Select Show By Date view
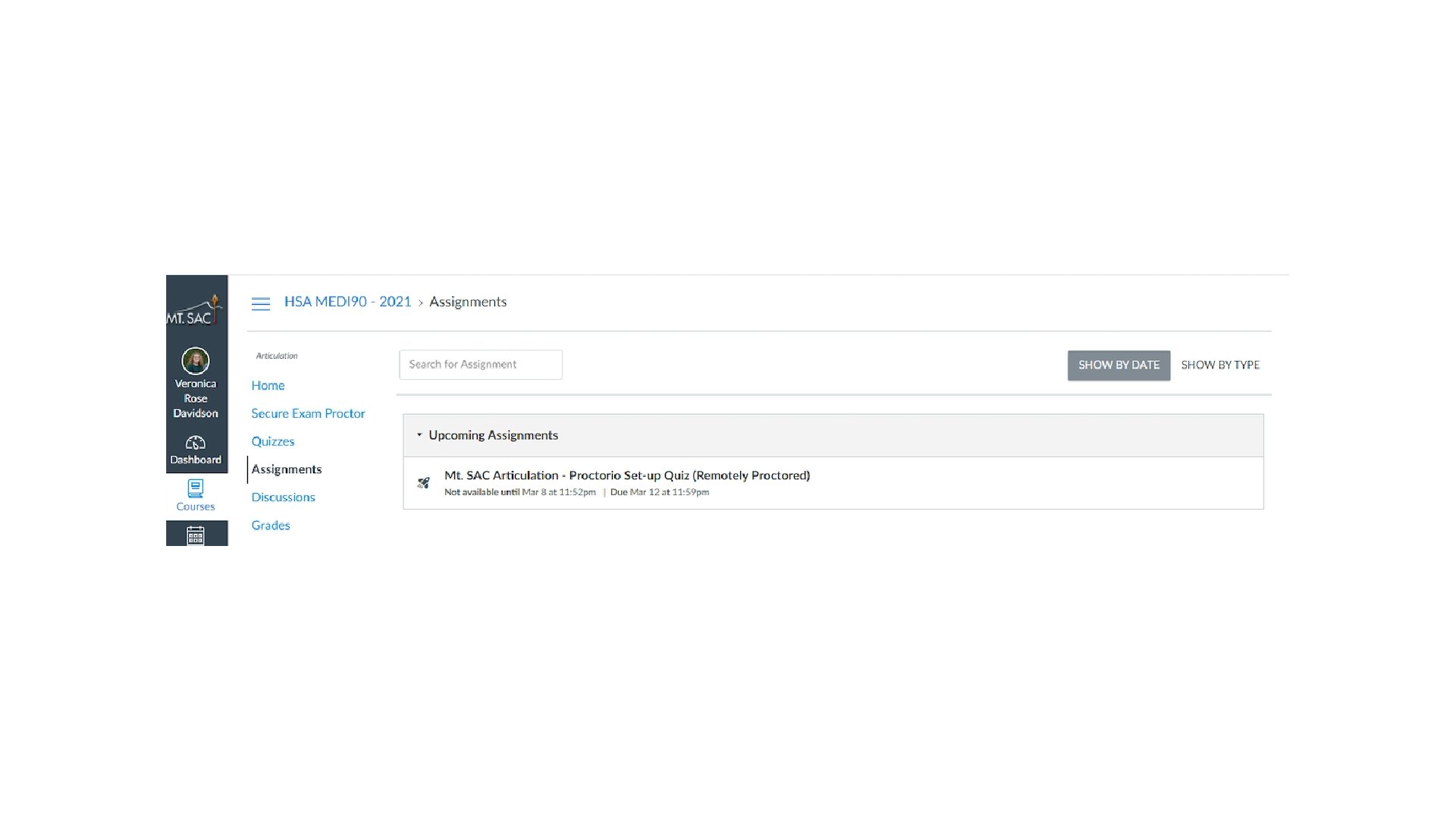Viewport: 1456px width, 819px height. pos(1119,365)
